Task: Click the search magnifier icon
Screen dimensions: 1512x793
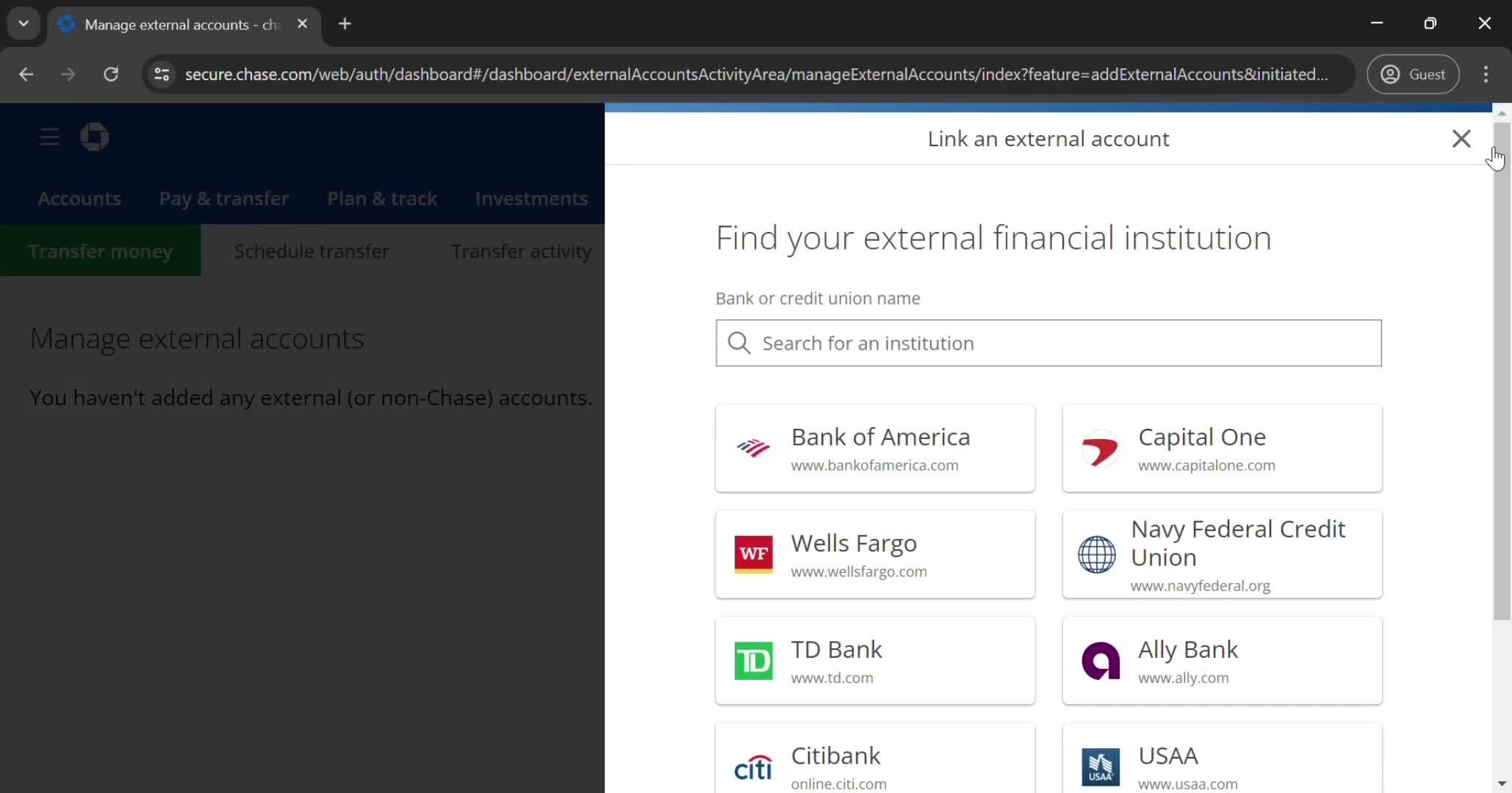Action: (x=738, y=343)
